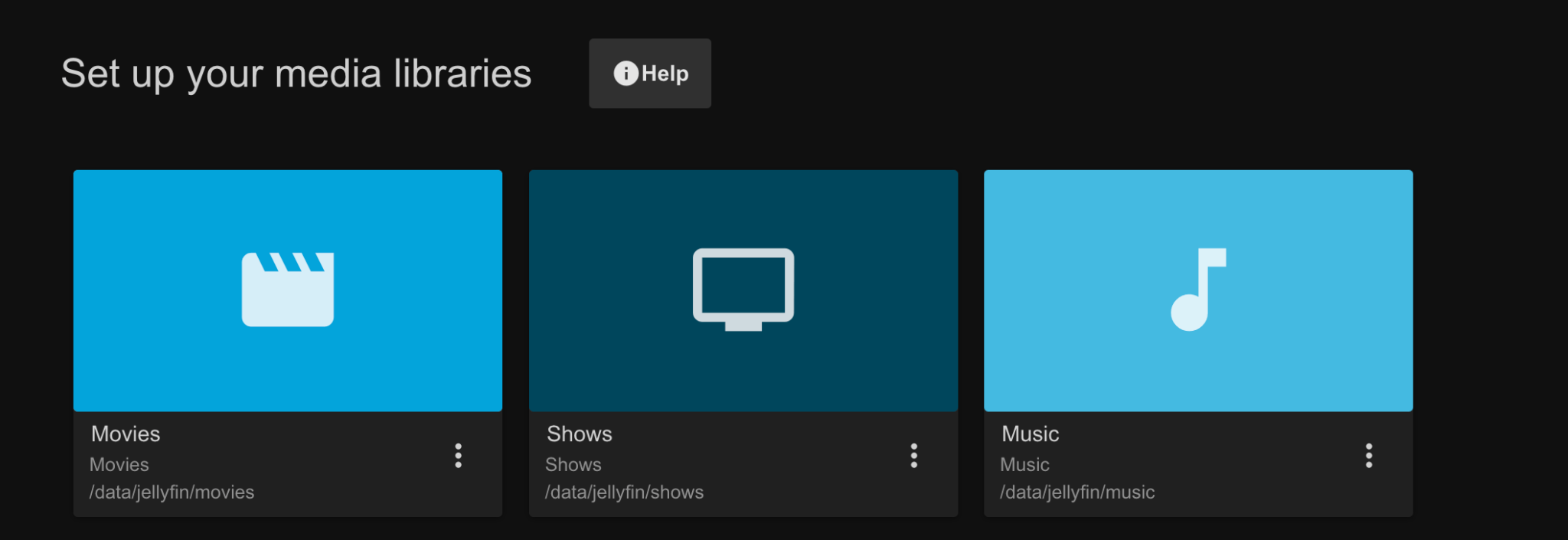
Task: Click the Shows TV screen icon
Action: click(743, 290)
